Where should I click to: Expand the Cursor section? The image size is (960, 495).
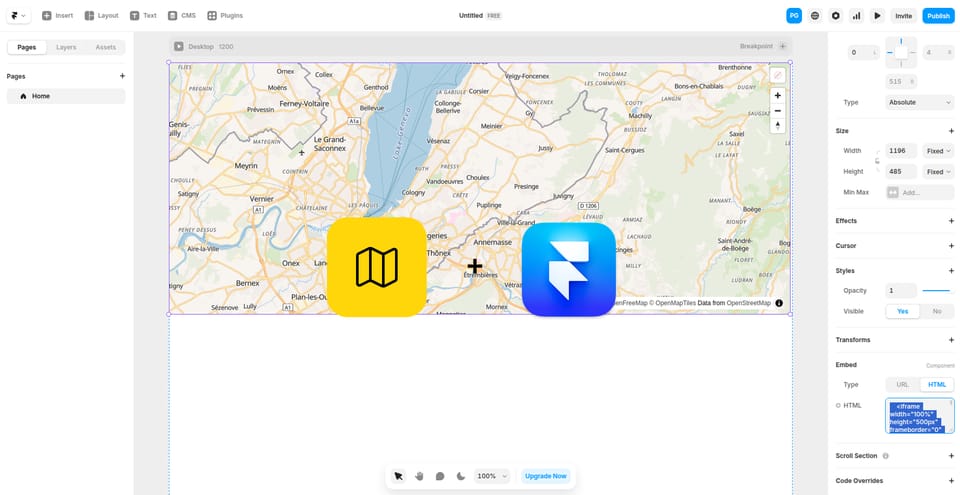(x=951, y=246)
